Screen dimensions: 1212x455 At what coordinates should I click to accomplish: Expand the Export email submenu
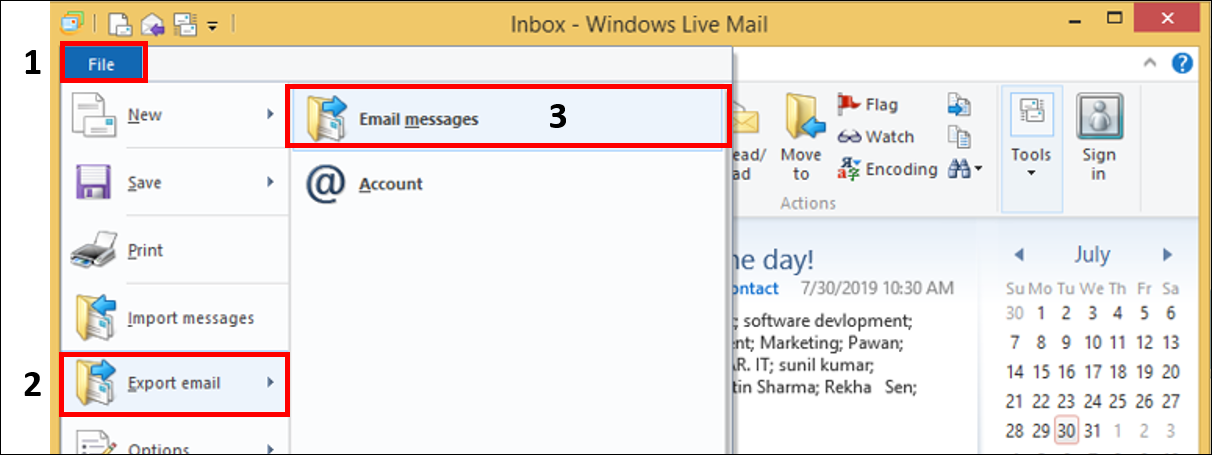[175, 384]
